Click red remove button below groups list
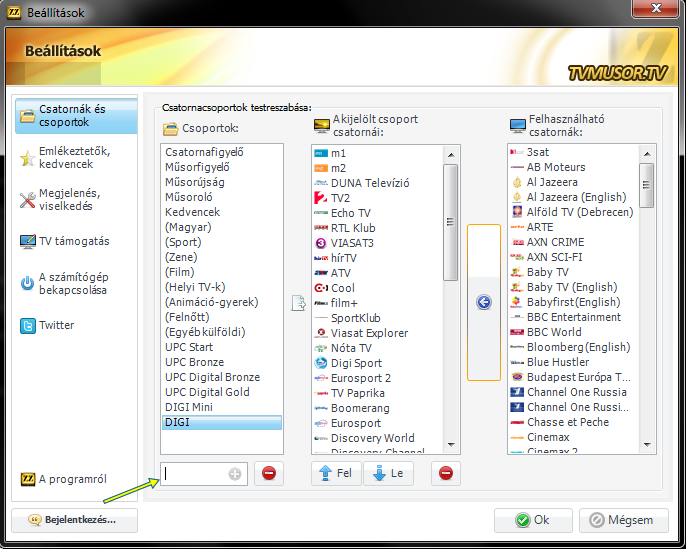Screen dimensions: 686x549 pos(268,474)
